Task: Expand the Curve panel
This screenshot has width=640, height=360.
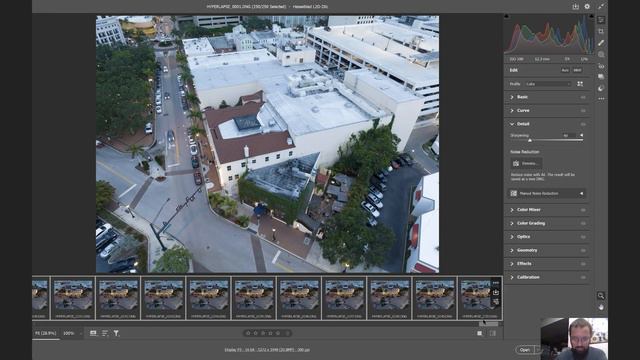Action: point(512,111)
